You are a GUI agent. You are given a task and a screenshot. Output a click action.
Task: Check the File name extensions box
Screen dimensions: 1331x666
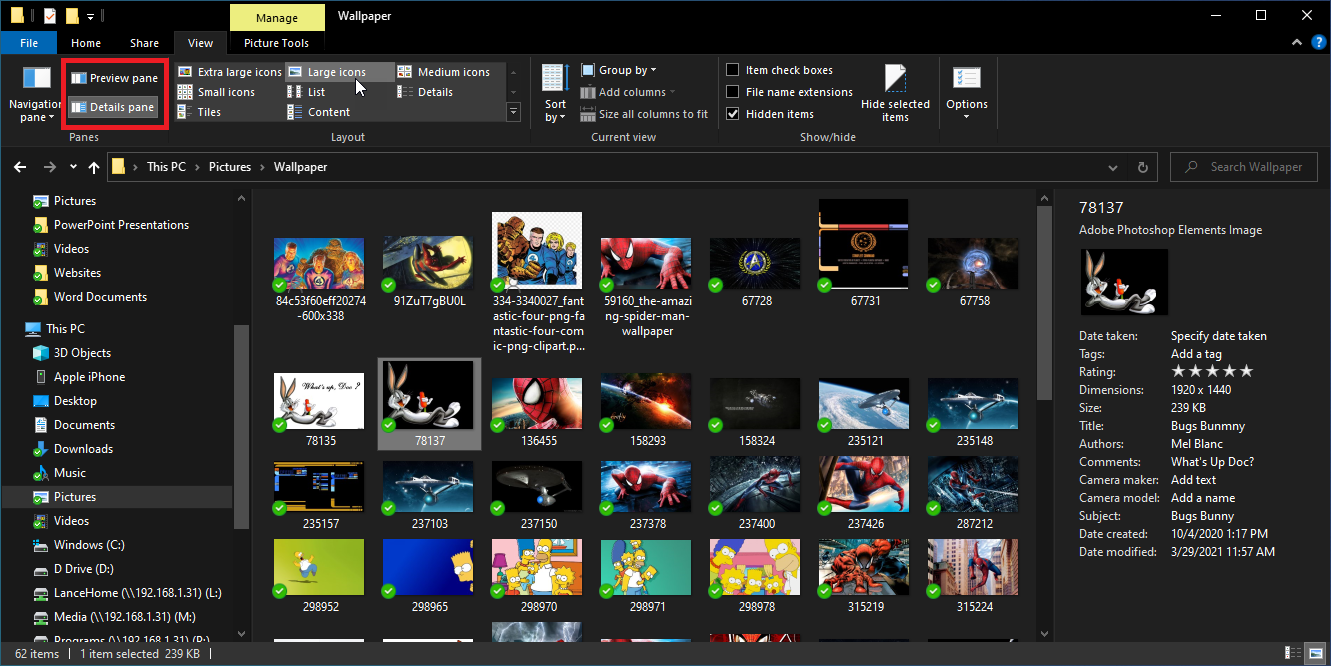(733, 92)
